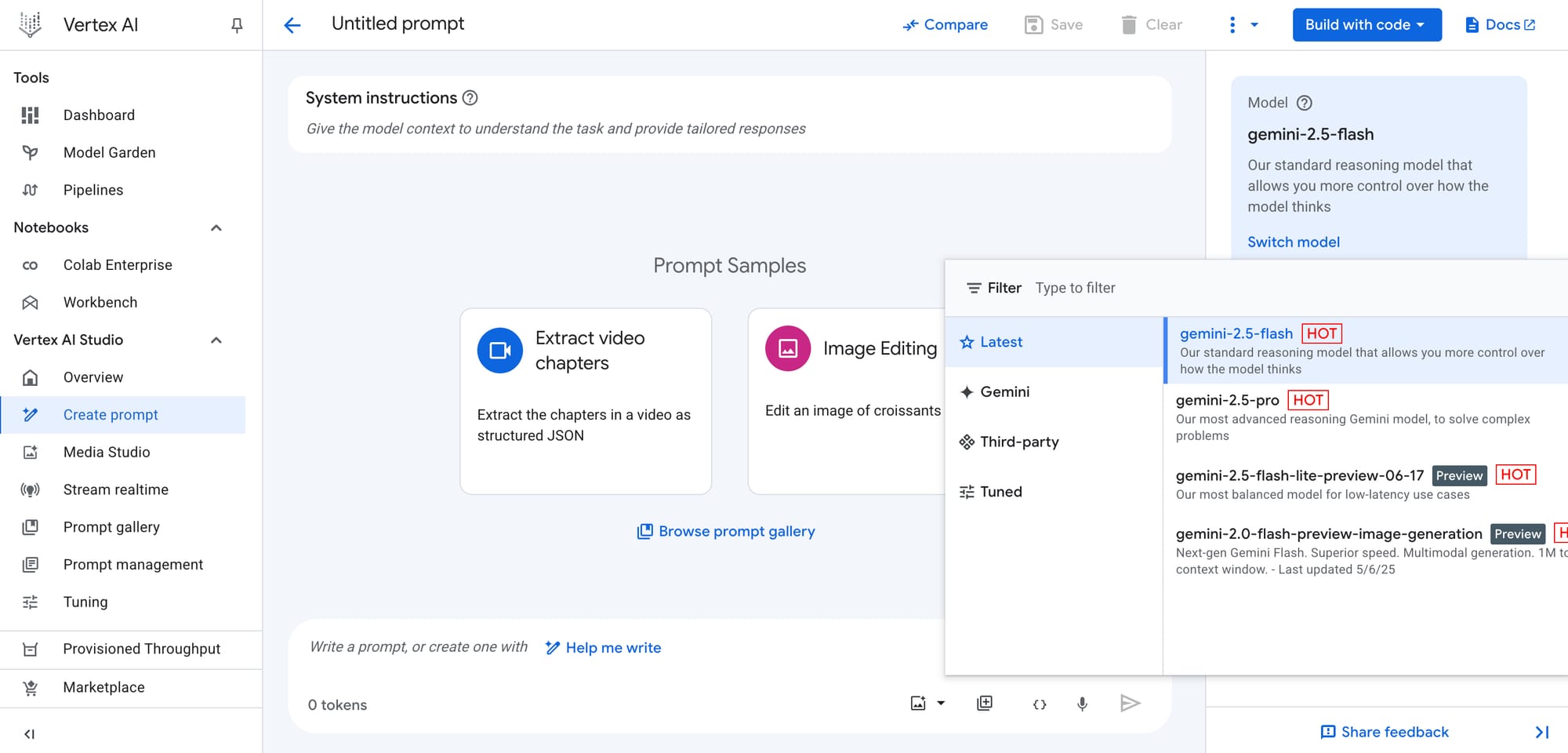Pin the navigation menu with pin icon
The image size is (1568, 753).
[237, 25]
